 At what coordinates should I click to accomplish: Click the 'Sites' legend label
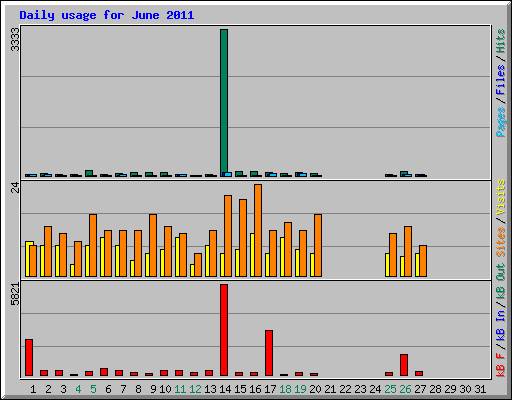[500, 242]
